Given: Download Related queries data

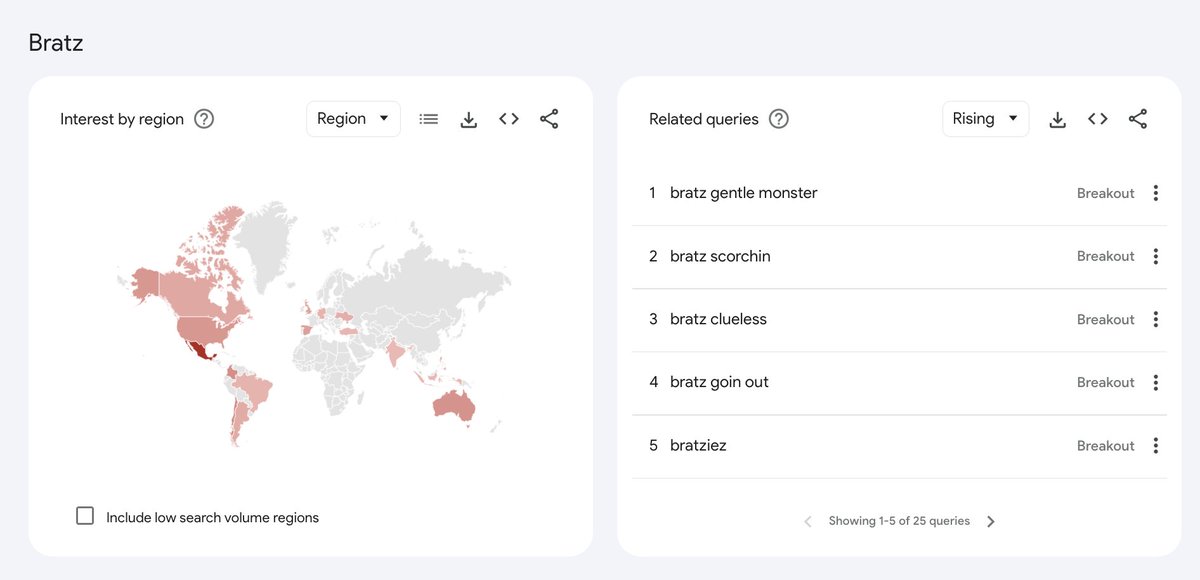Looking at the screenshot, I should [1057, 119].
